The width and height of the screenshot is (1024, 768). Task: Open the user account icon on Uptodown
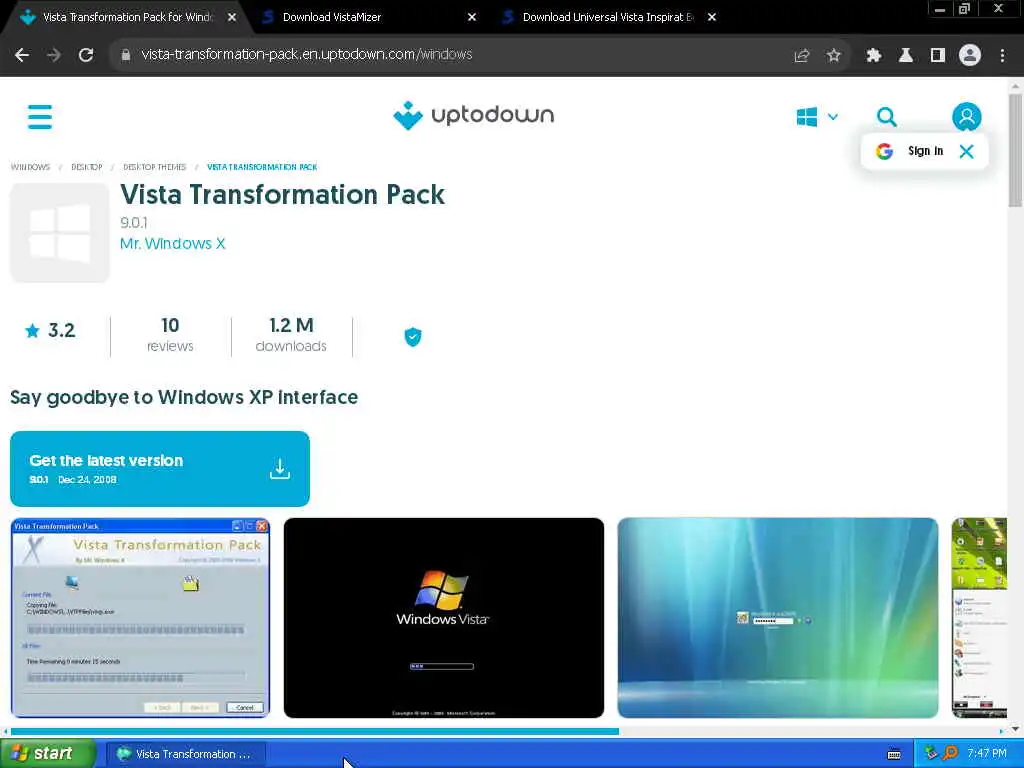coord(967,117)
